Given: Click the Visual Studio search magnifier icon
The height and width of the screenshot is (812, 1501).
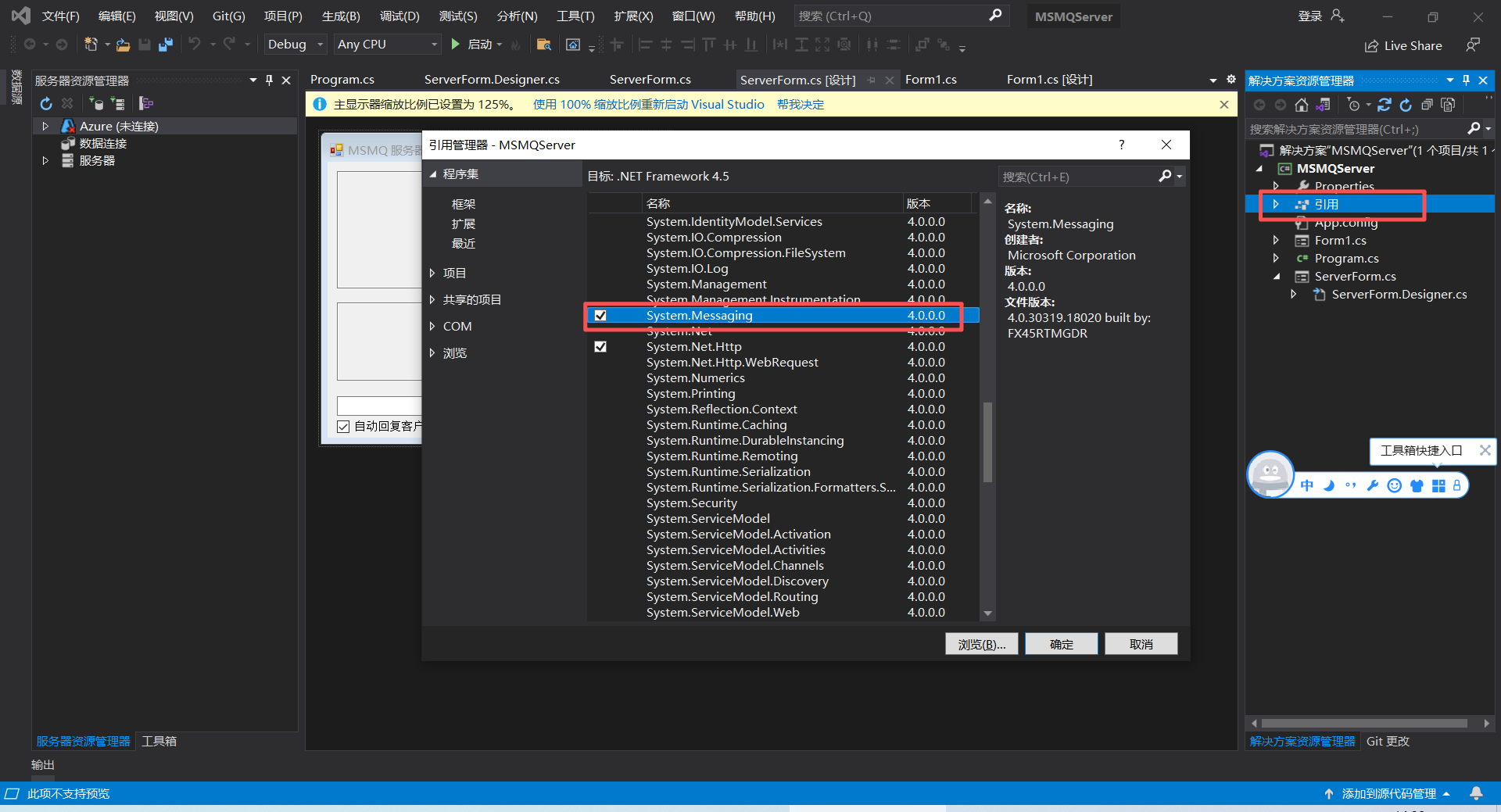Looking at the screenshot, I should tap(995, 15).
